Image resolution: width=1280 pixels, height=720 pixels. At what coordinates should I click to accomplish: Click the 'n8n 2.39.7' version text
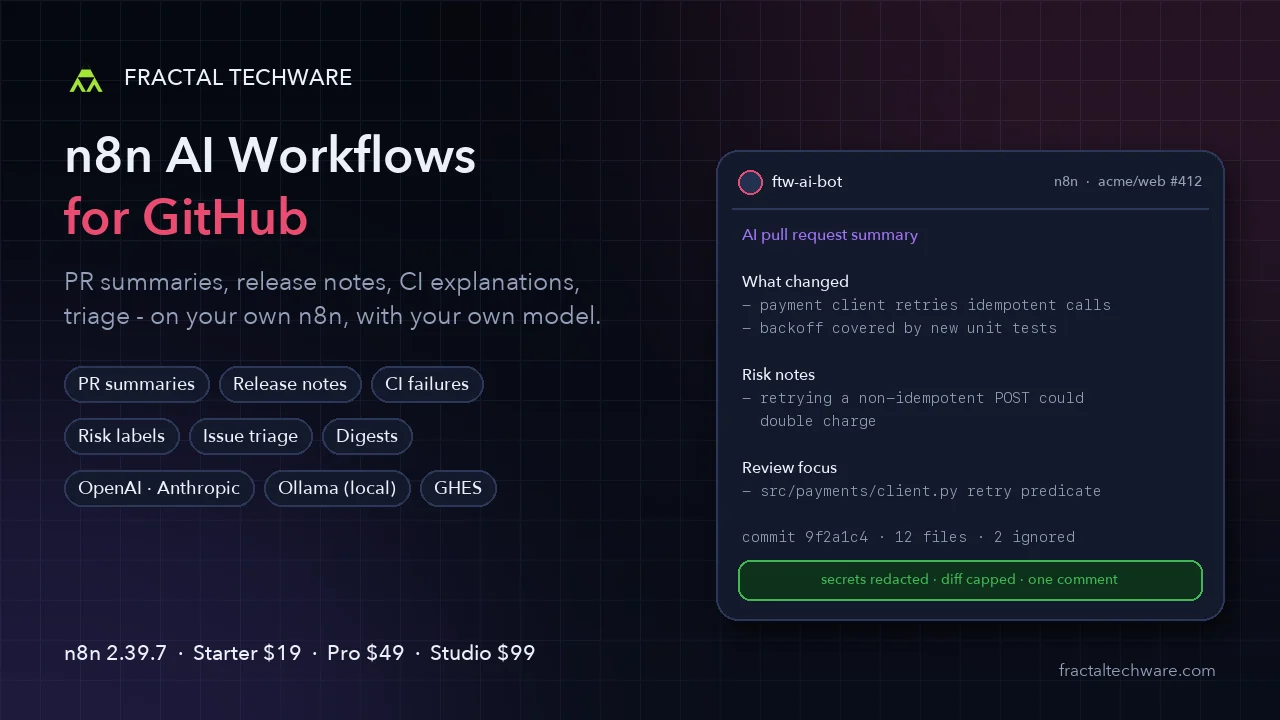pos(115,653)
